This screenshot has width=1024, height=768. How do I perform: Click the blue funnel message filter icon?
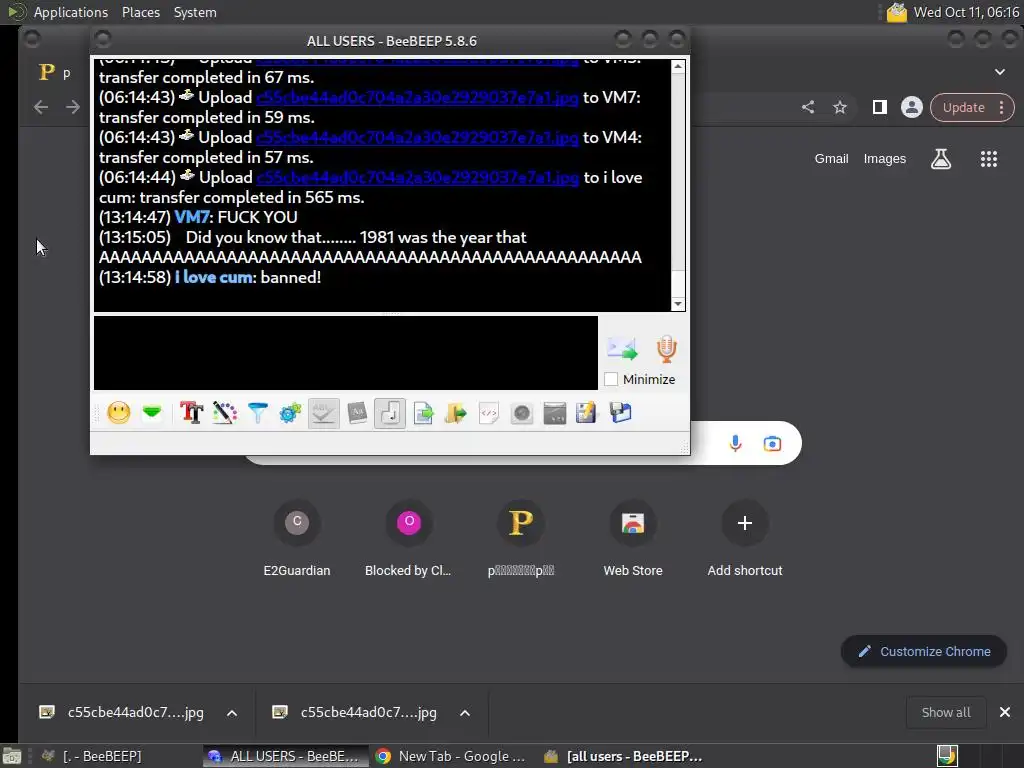[258, 413]
